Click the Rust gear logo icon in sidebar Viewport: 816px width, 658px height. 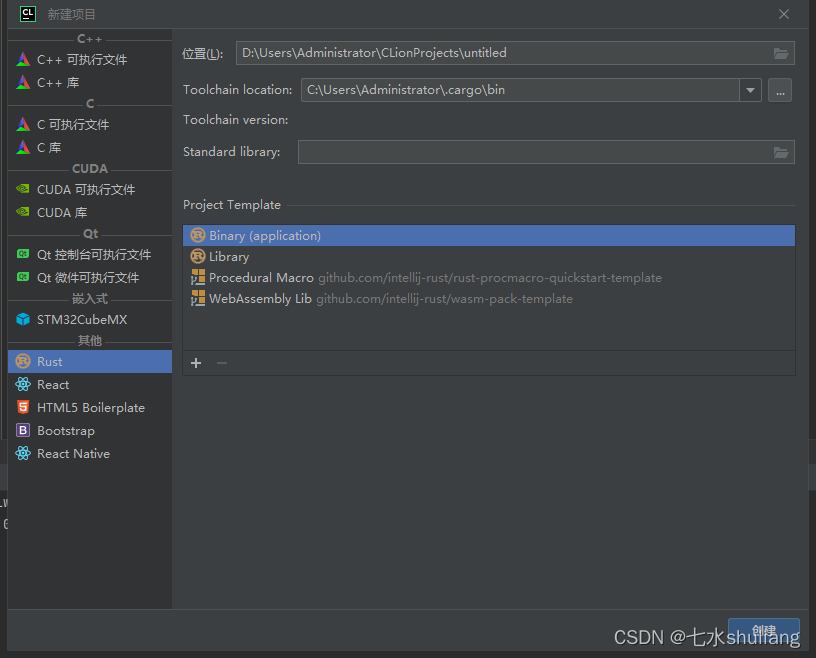pos(23,361)
